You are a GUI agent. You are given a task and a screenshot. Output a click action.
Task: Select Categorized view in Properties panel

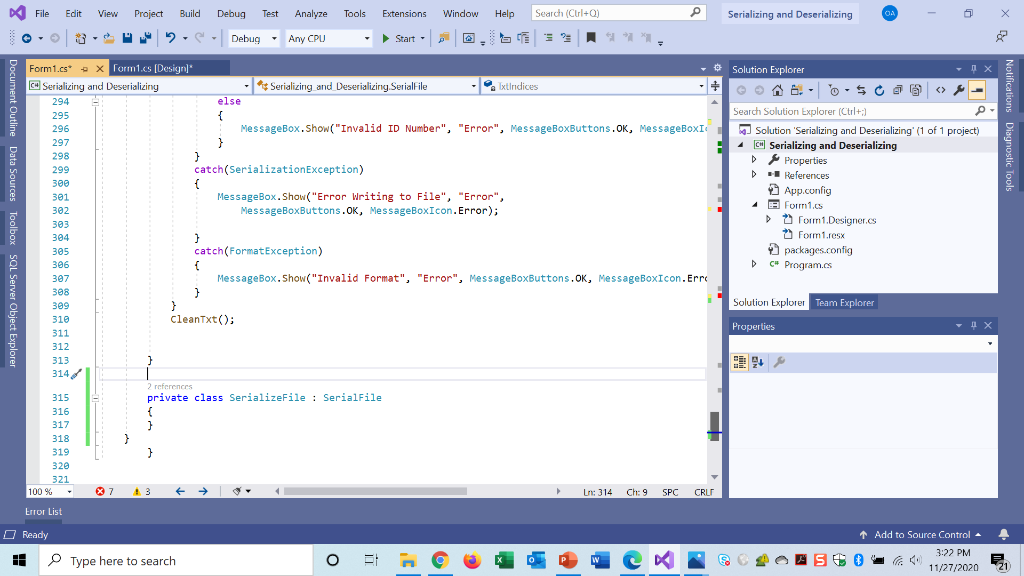tap(739, 361)
